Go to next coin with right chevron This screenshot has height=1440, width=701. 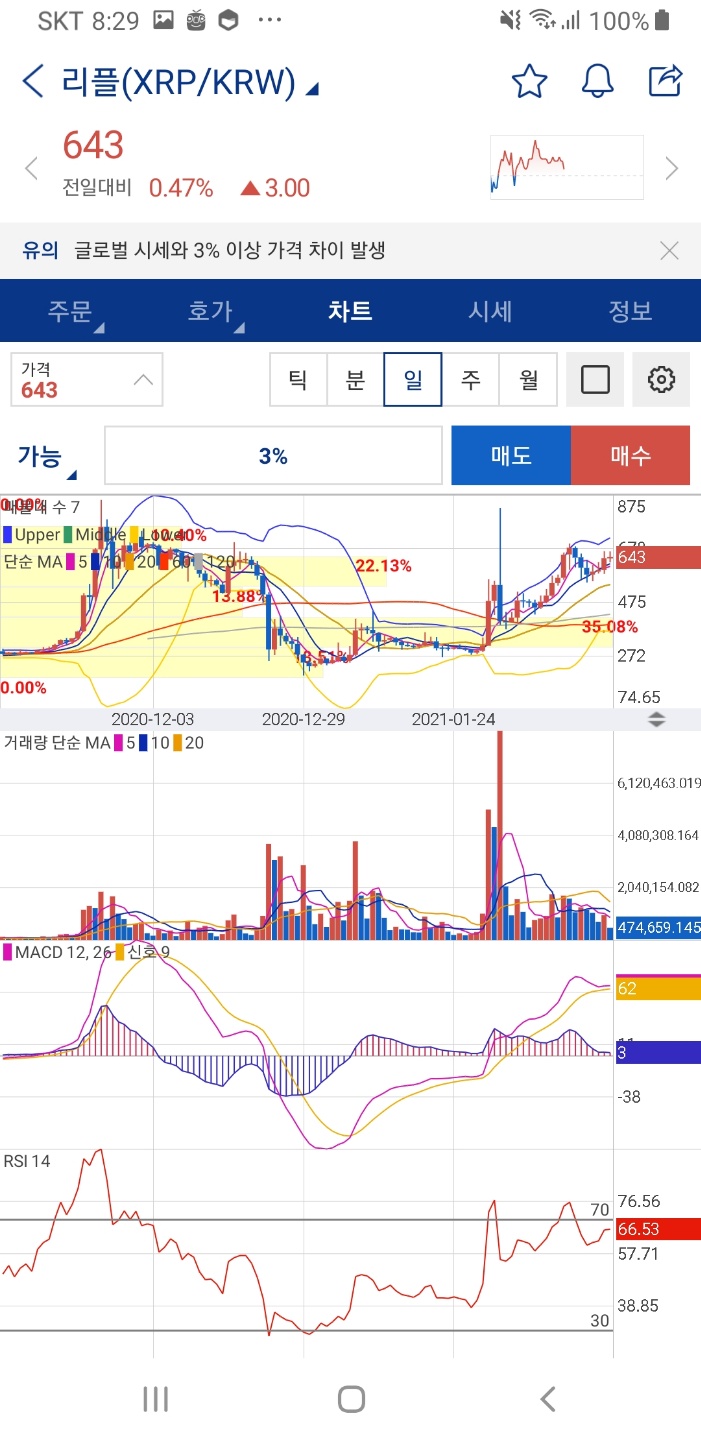pos(672,168)
